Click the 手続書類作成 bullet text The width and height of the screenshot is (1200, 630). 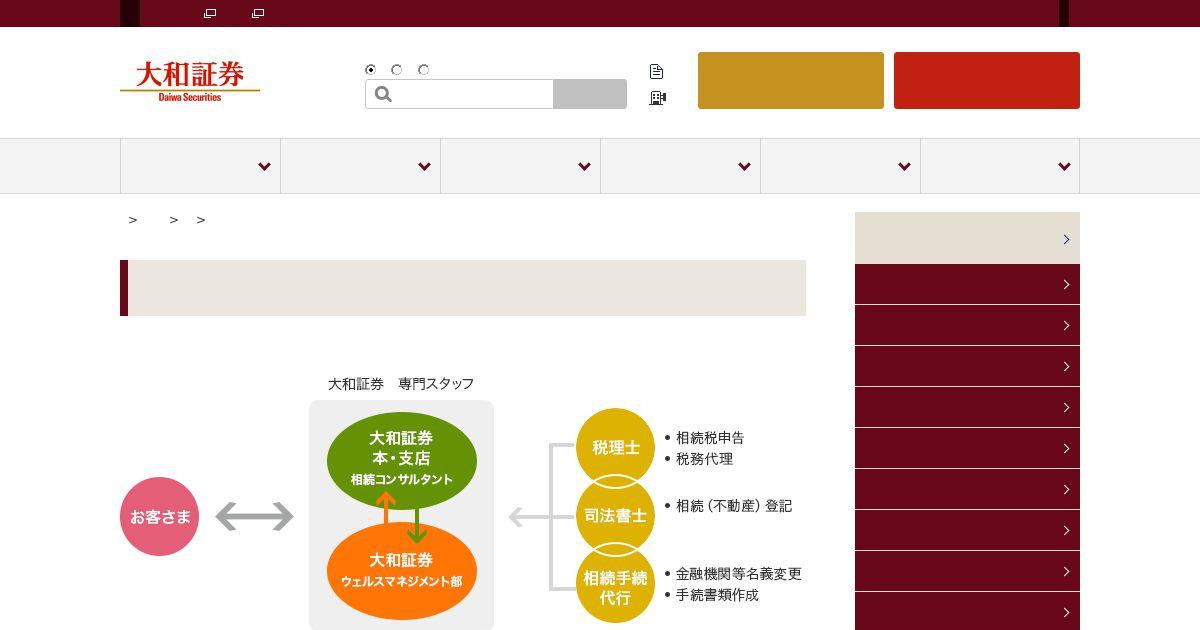(x=717, y=595)
